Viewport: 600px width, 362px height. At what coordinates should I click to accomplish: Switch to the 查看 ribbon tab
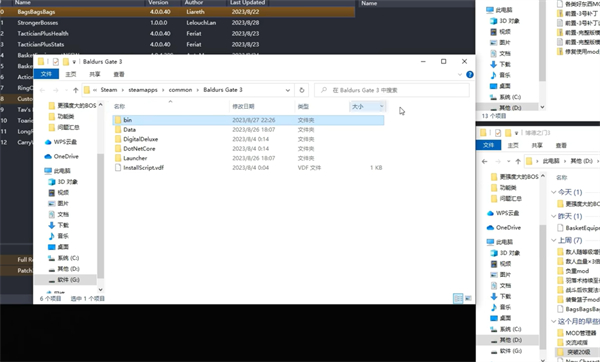click(x=119, y=74)
